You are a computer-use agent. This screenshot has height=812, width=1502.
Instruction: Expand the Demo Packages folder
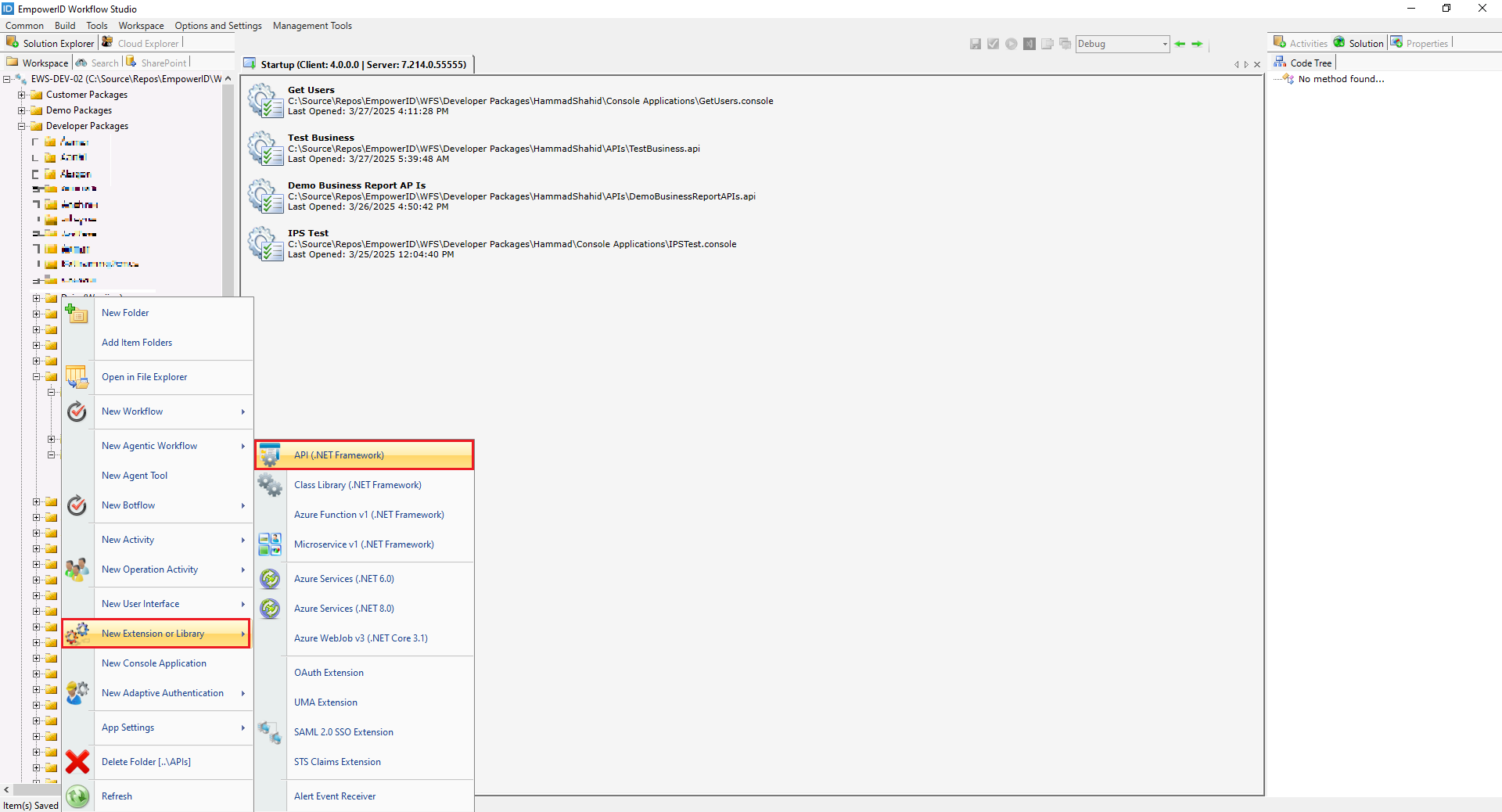point(22,110)
